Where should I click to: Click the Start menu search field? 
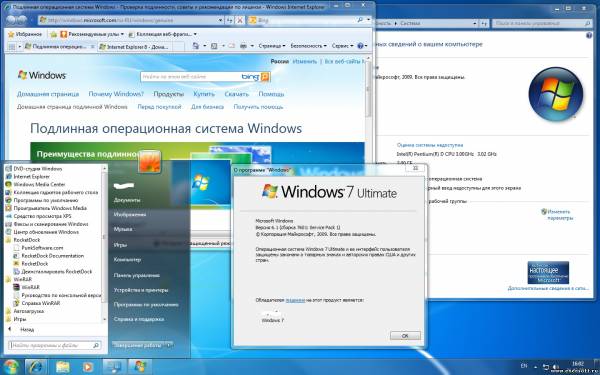tap(55, 346)
